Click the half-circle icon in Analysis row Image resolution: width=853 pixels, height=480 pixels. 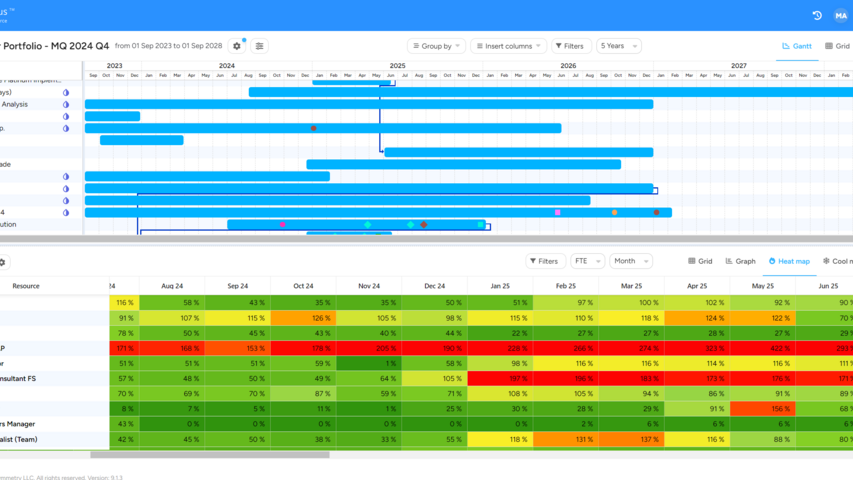click(x=66, y=104)
